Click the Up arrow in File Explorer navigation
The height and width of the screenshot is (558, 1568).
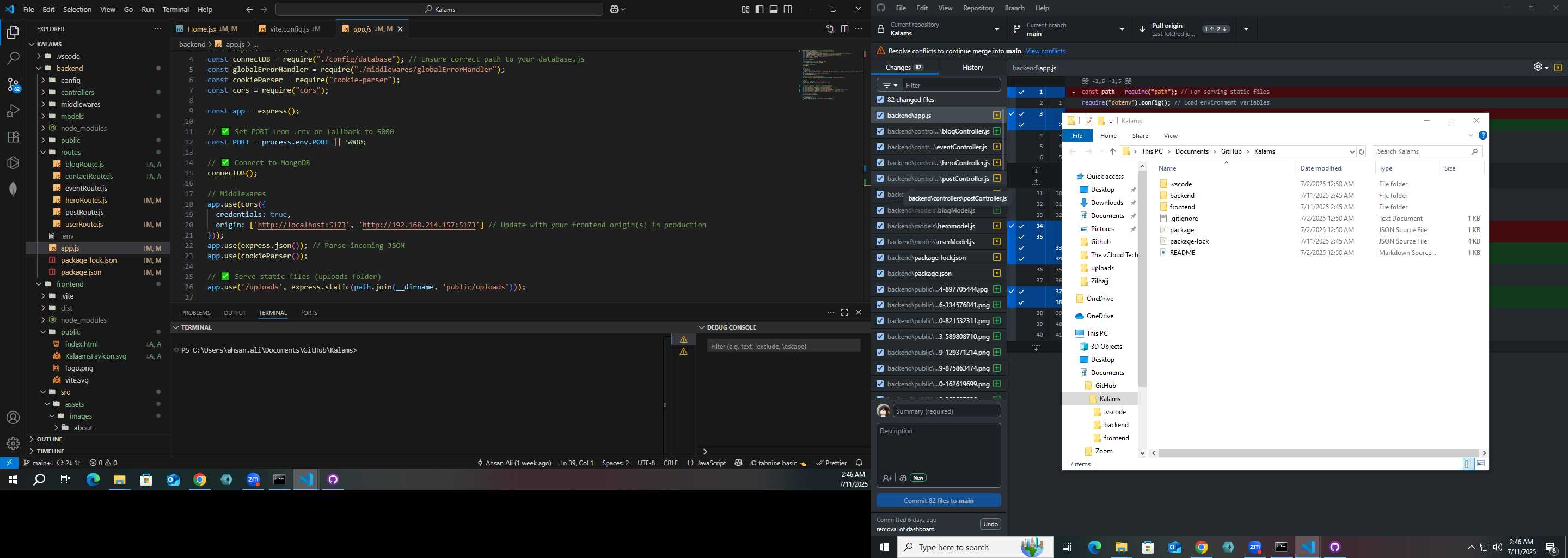pos(1112,151)
